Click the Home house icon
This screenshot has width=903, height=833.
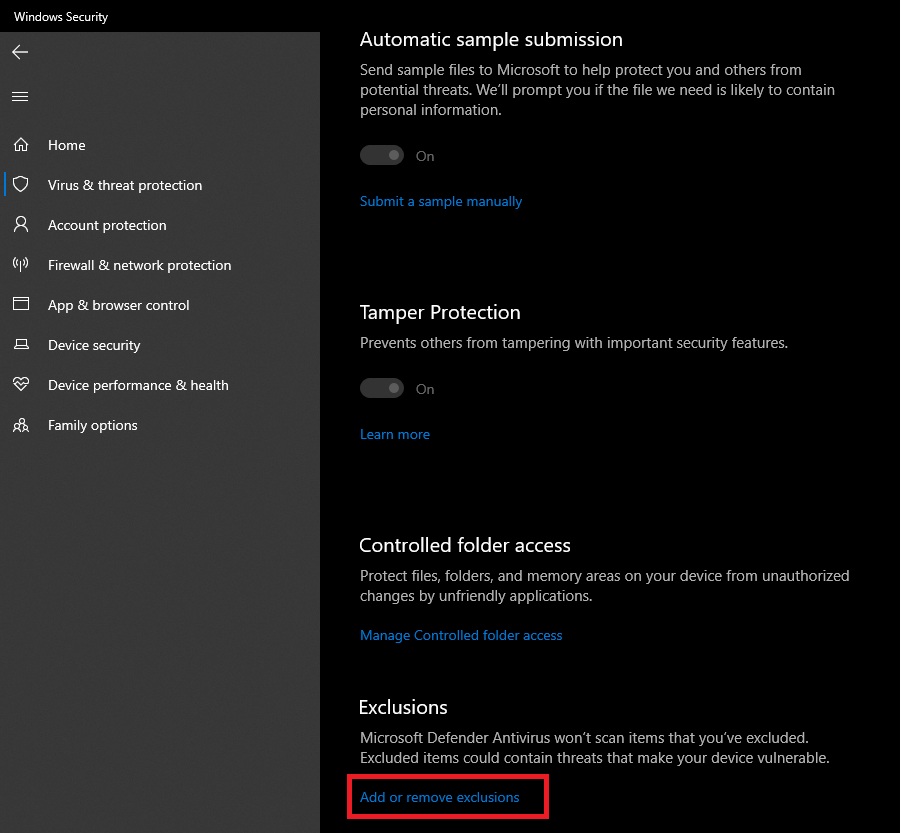[x=21, y=145]
